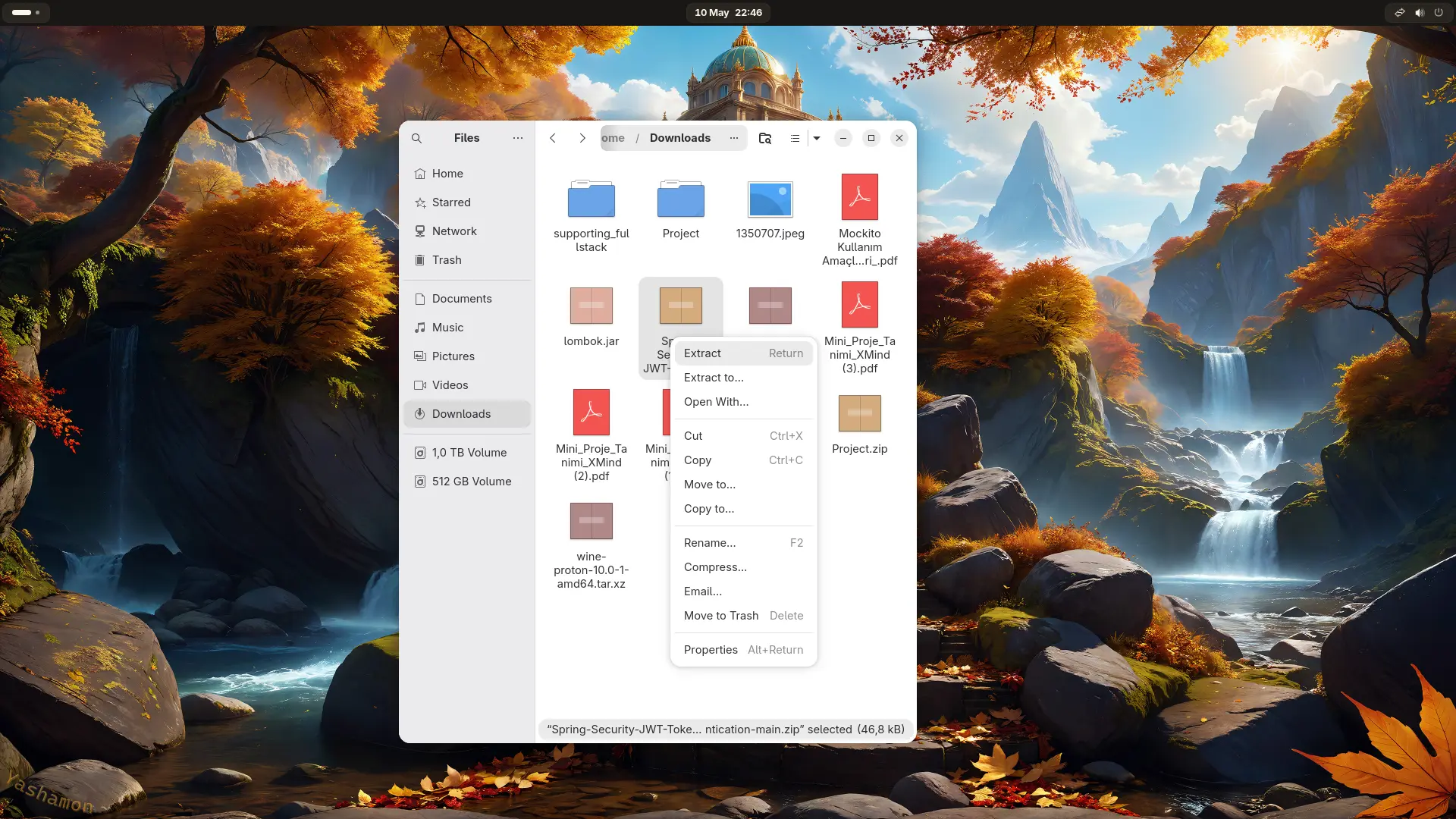Open Videos in the sidebar
1456x819 pixels.
[x=467, y=385]
